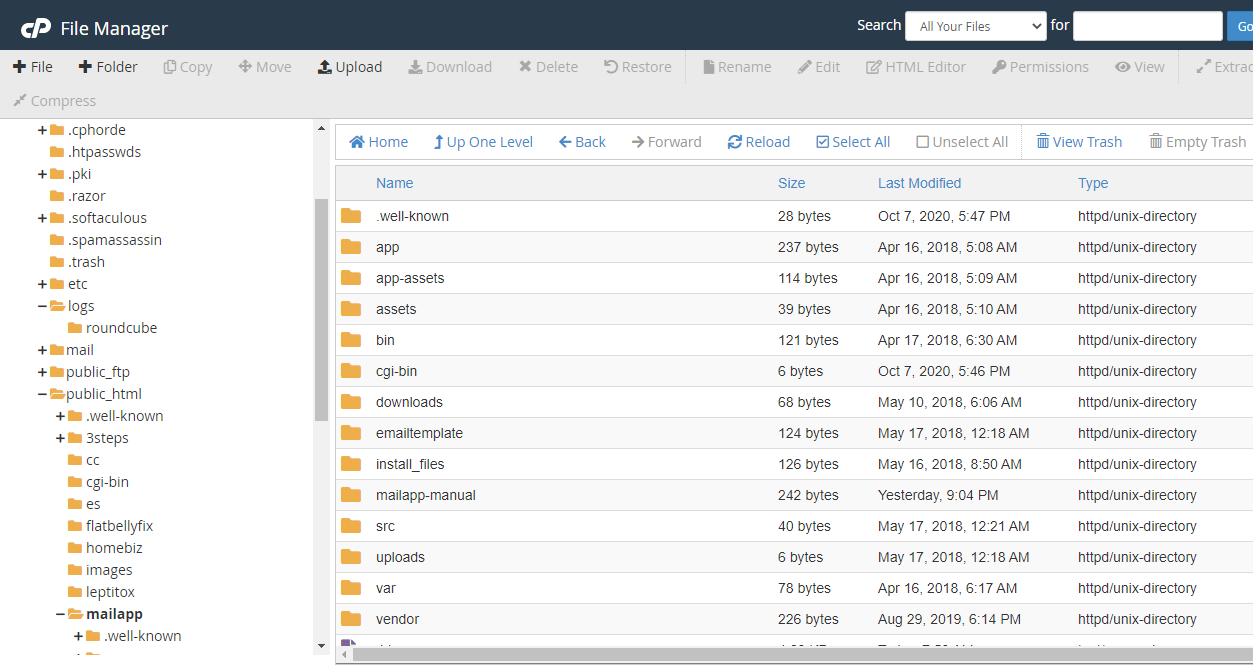Screen dimensions: 1253x665
Task: Sort files by Size column header
Action: (791, 183)
